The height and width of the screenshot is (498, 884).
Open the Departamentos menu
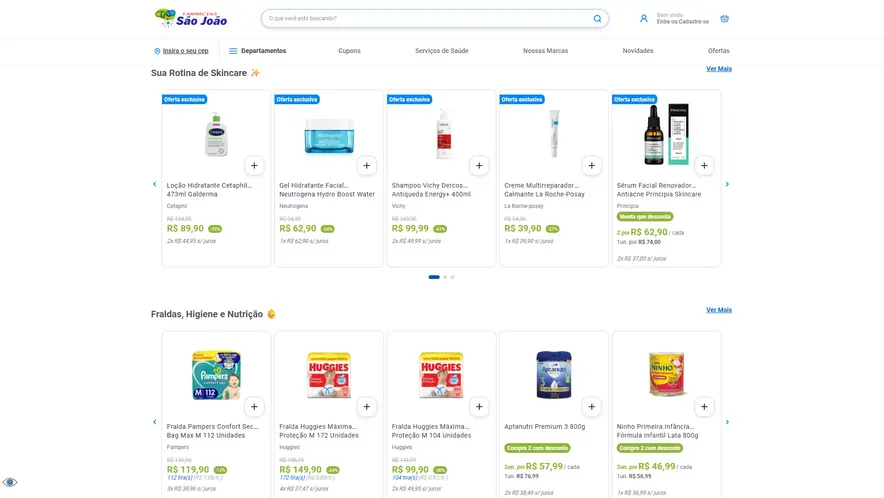click(258, 51)
